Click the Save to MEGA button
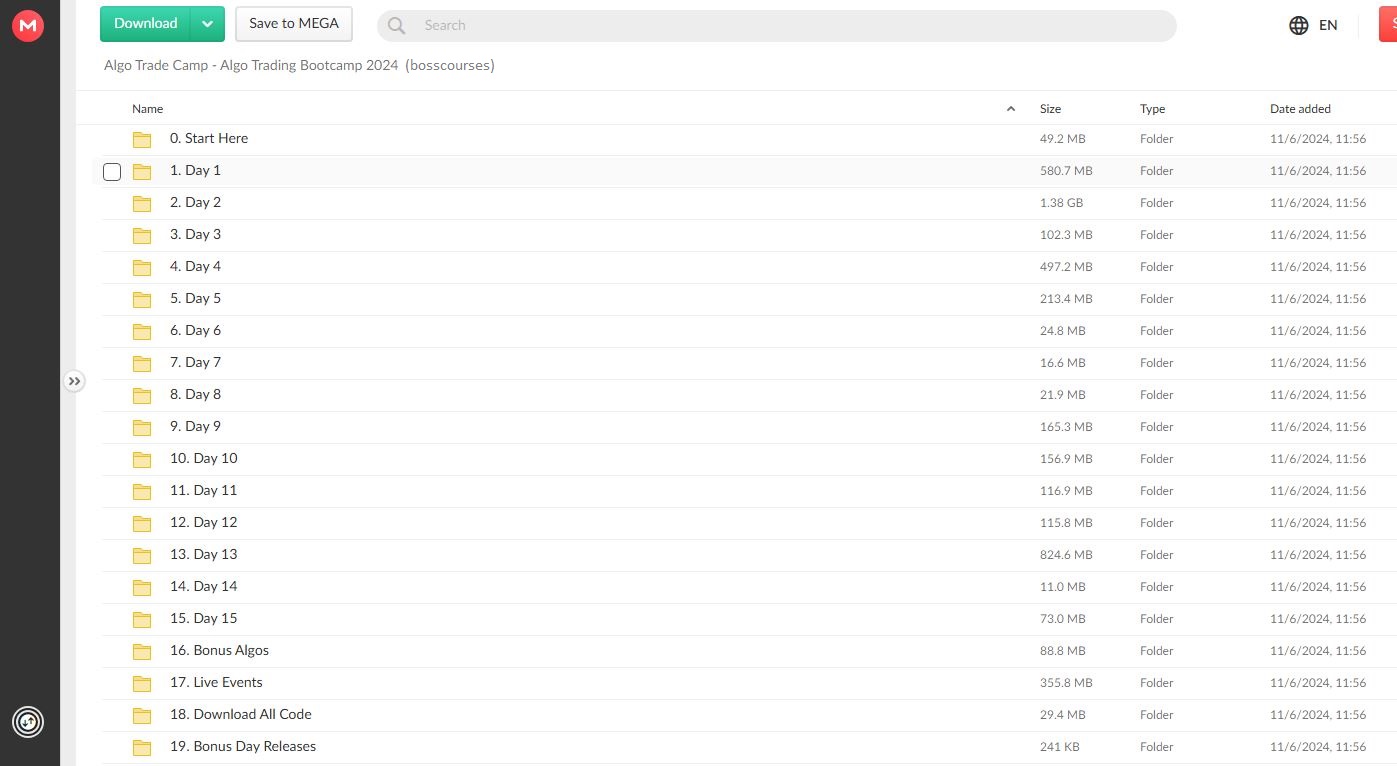The width and height of the screenshot is (1397, 766). pyautogui.click(x=294, y=24)
